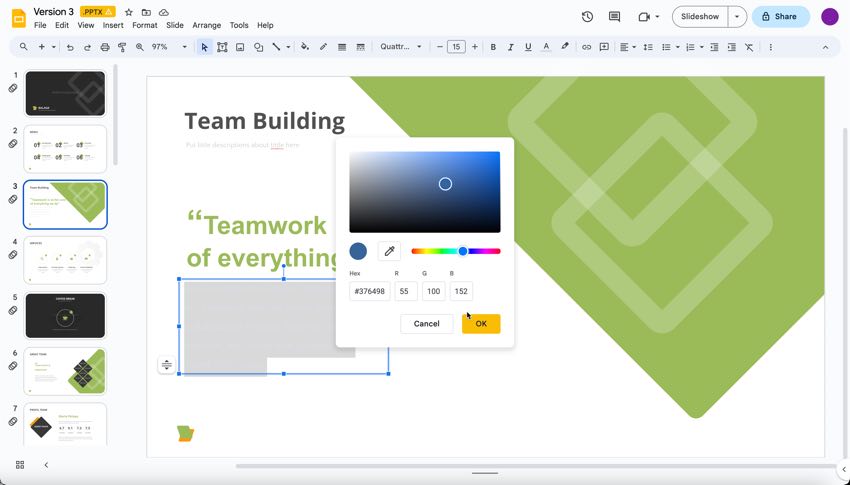Image resolution: width=850 pixels, height=485 pixels.
Task: Open the Edit menu
Action: [x=62, y=25]
